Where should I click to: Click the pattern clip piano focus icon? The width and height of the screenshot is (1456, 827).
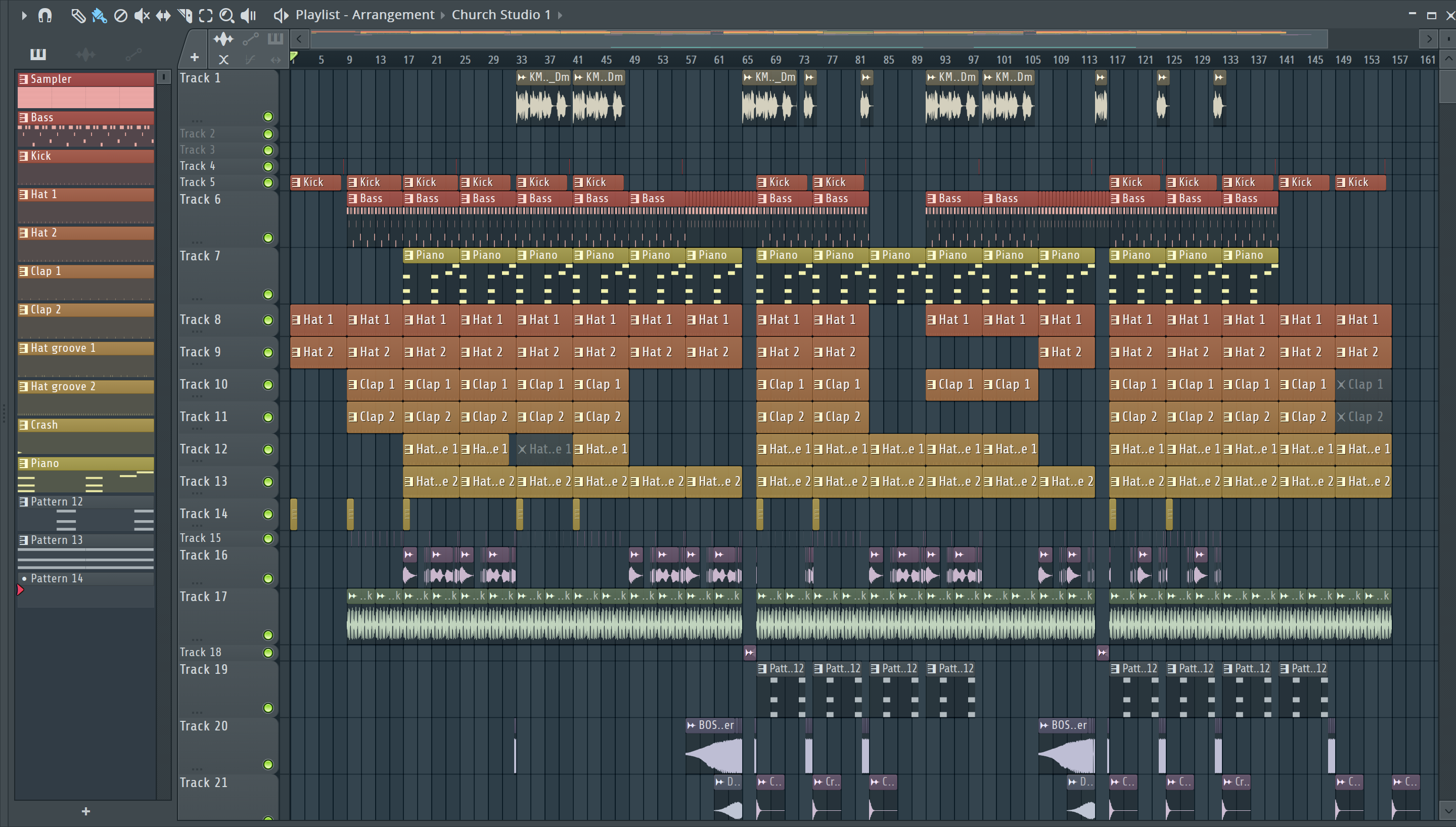[x=276, y=38]
